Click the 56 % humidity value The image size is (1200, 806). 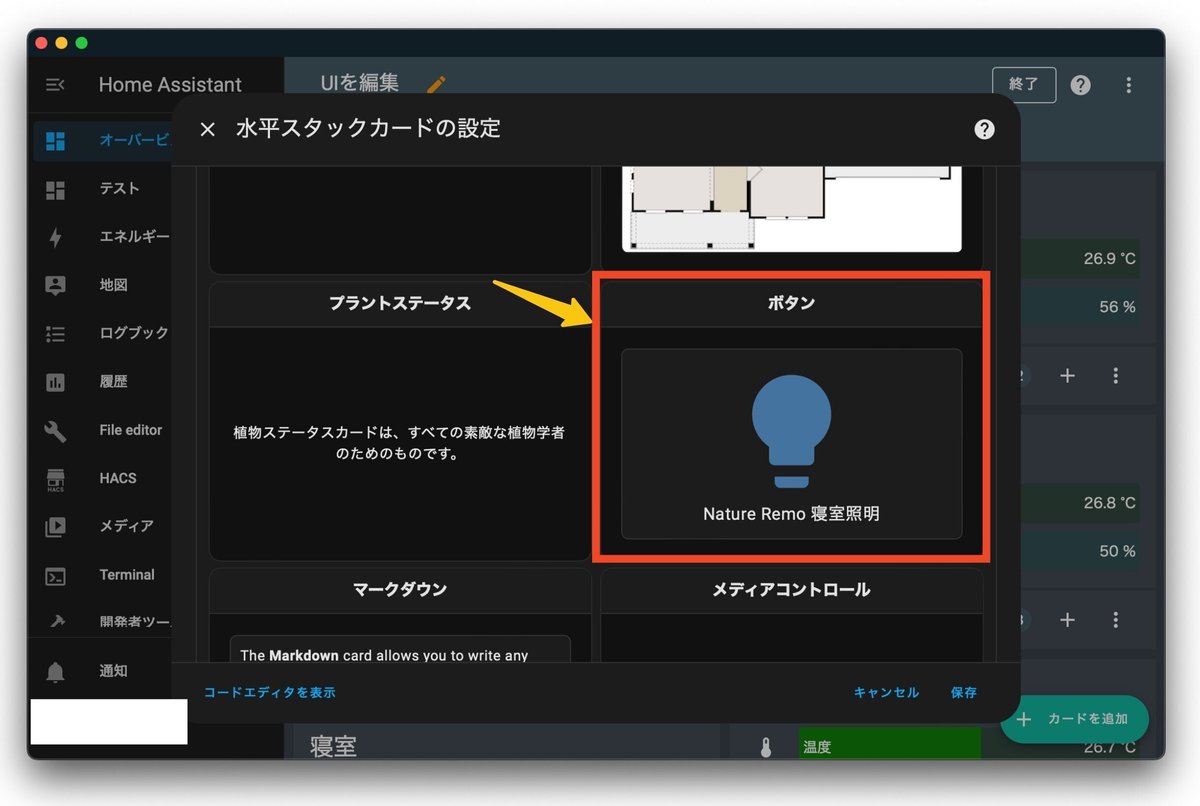tap(1118, 307)
